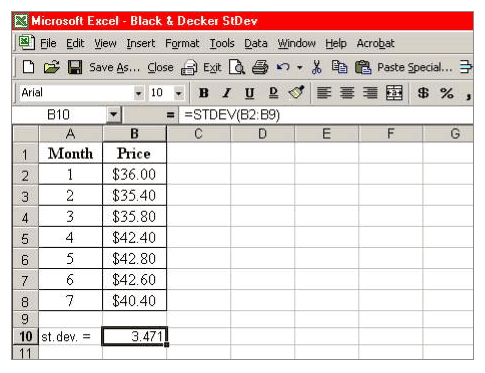
Task: Copy selection using the copy icon
Action: [x=339, y=67]
